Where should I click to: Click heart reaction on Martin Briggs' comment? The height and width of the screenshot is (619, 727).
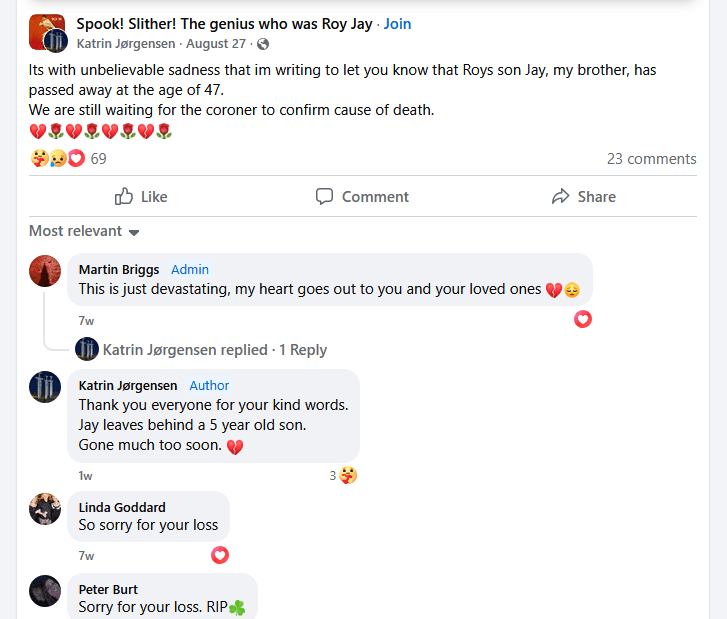point(583,319)
